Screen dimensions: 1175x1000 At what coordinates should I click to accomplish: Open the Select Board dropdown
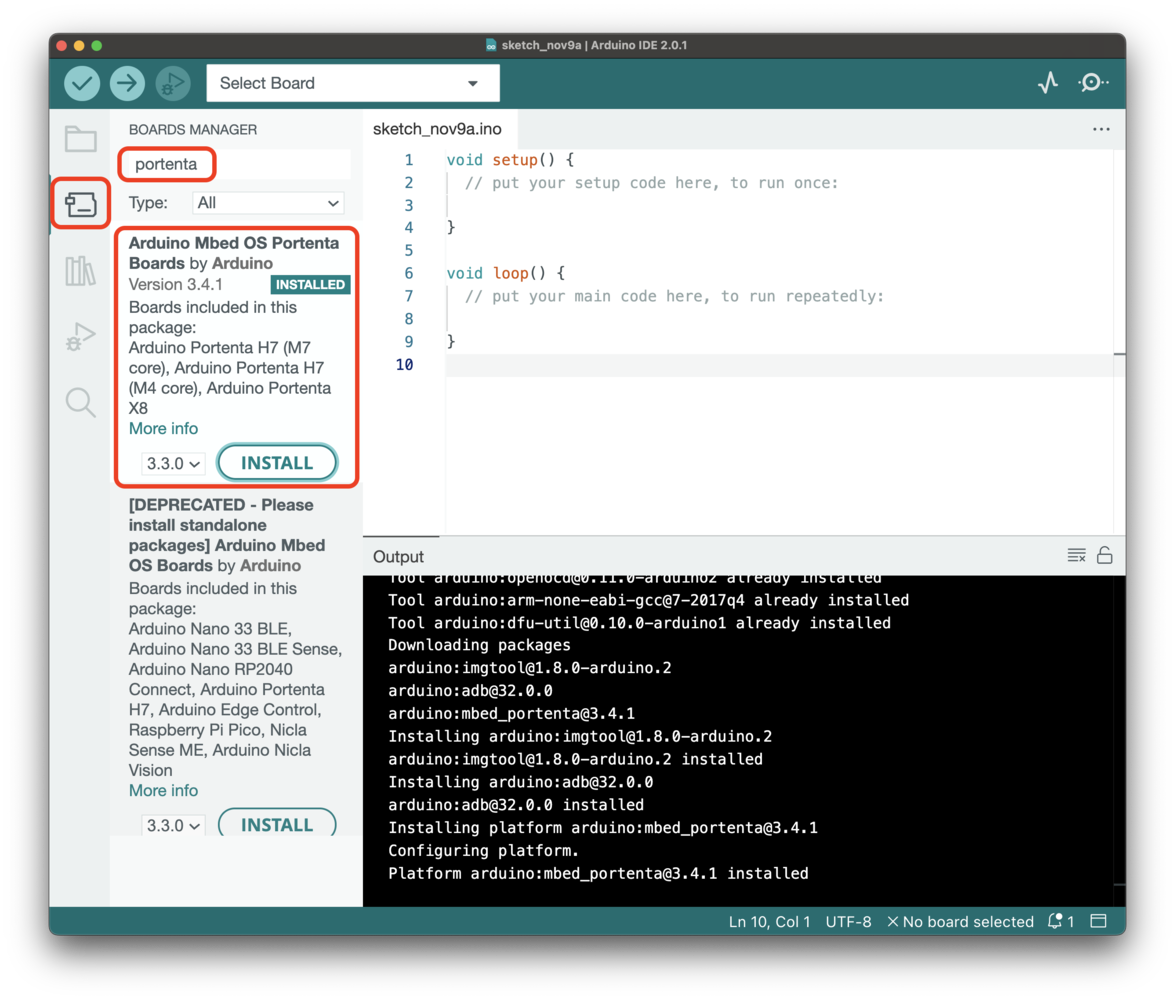(352, 83)
